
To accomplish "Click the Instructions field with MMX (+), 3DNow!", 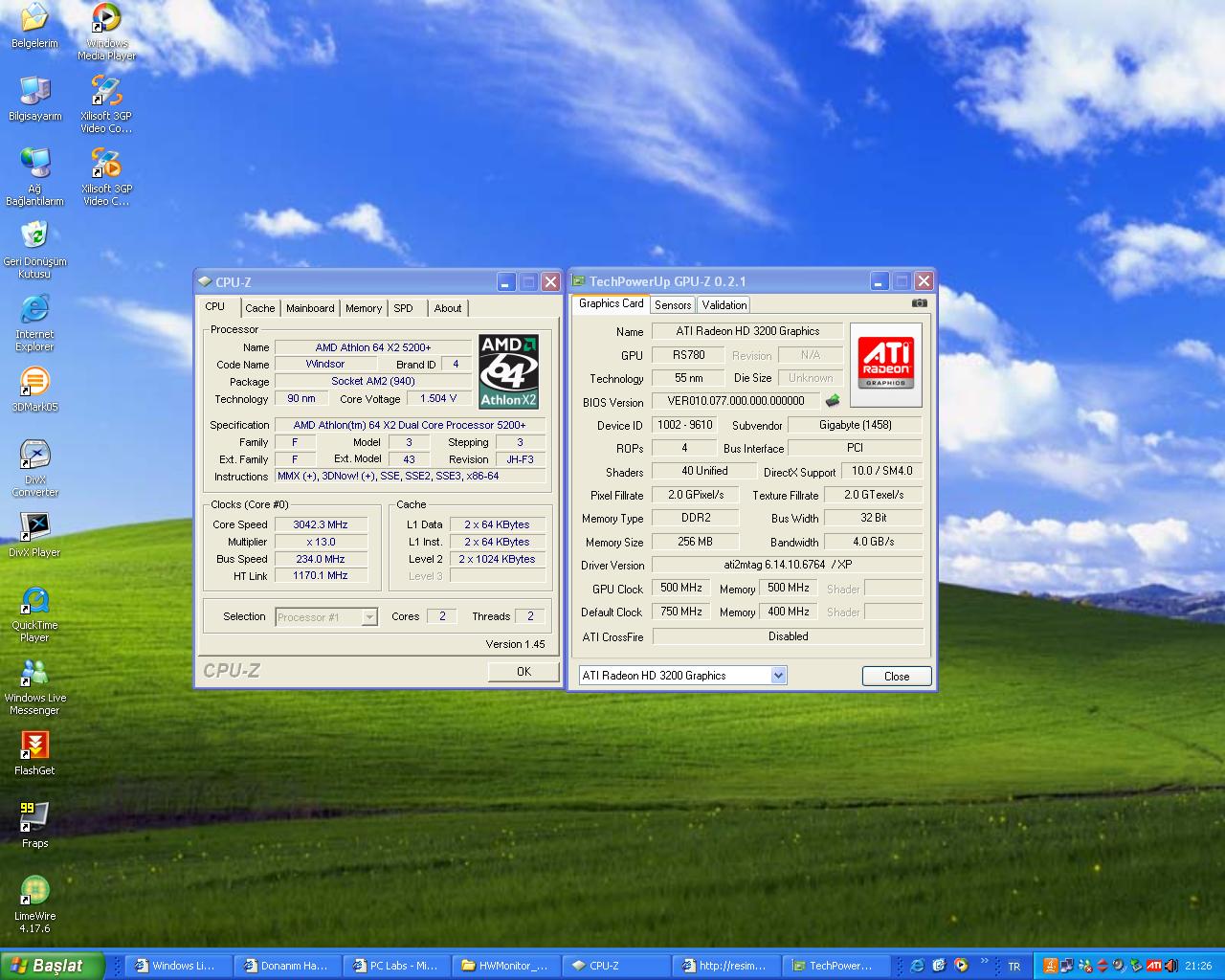I will (x=411, y=476).
